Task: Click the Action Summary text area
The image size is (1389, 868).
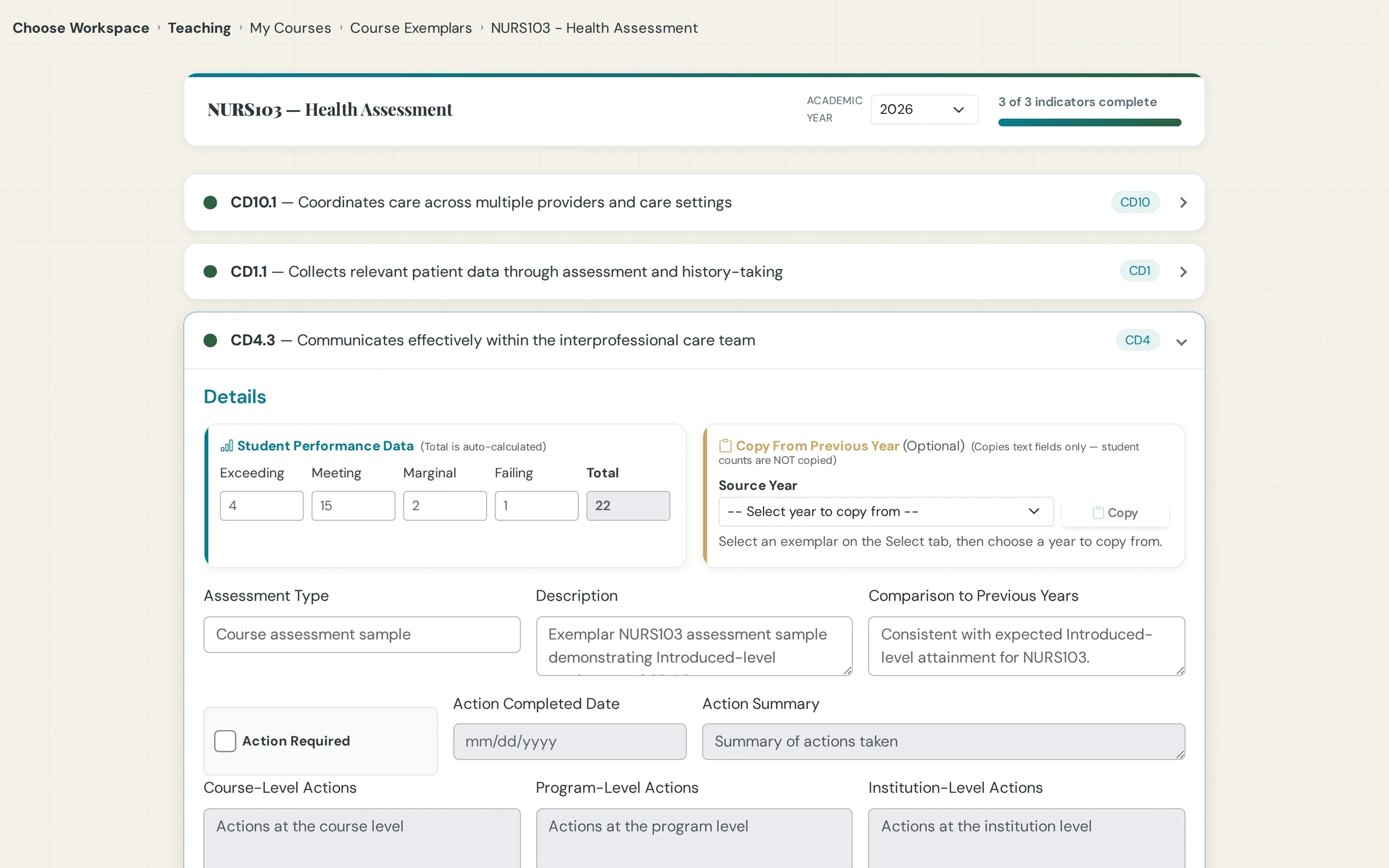Action: pyautogui.click(x=943, y=742)
